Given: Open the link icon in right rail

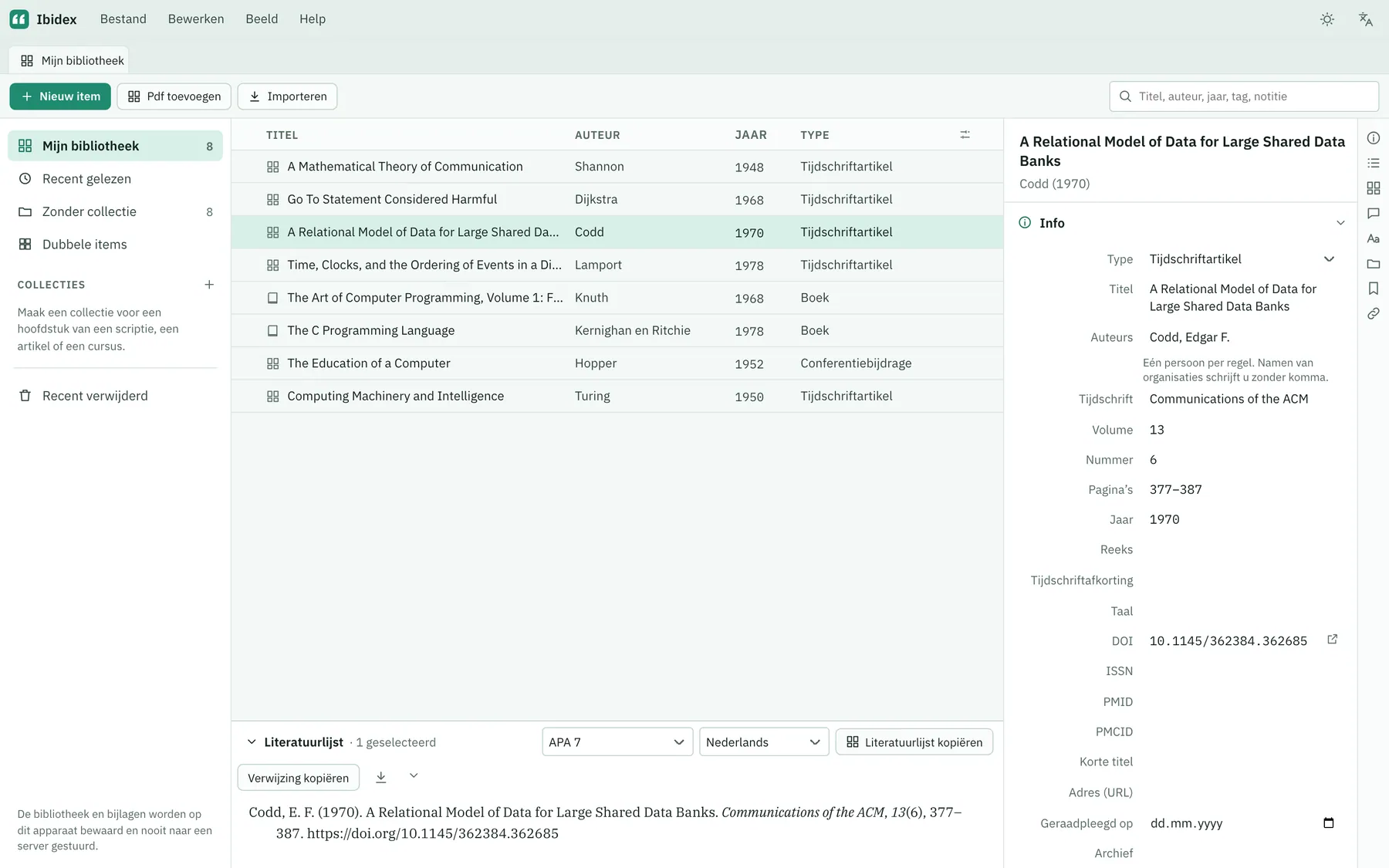Looking at the screenshot, I should tap(1374, 313).
